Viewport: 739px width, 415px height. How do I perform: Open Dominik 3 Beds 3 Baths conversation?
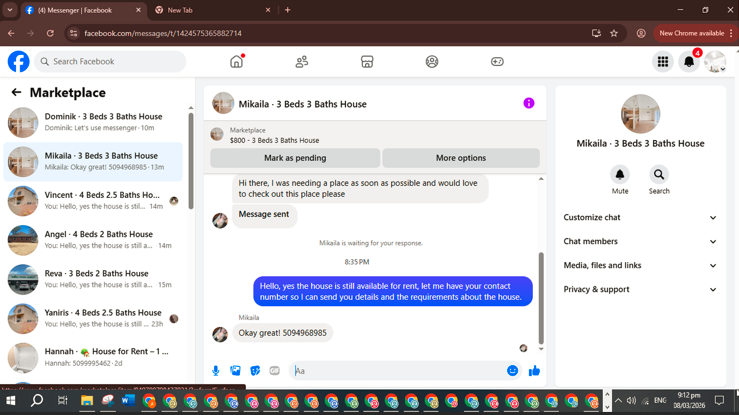(x=93, y=122)
